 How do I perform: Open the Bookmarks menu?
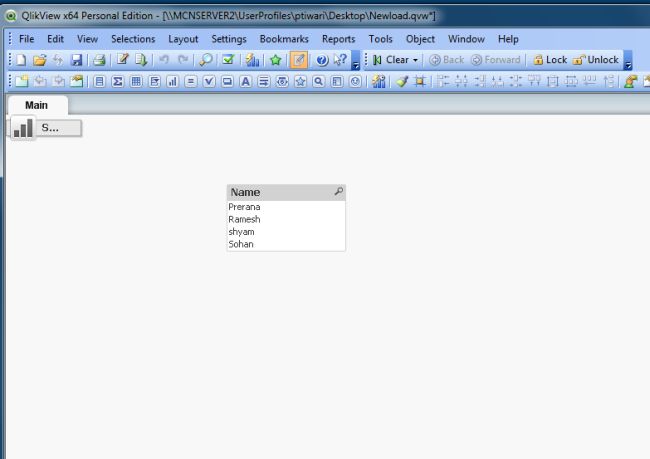tap(284, 39)
